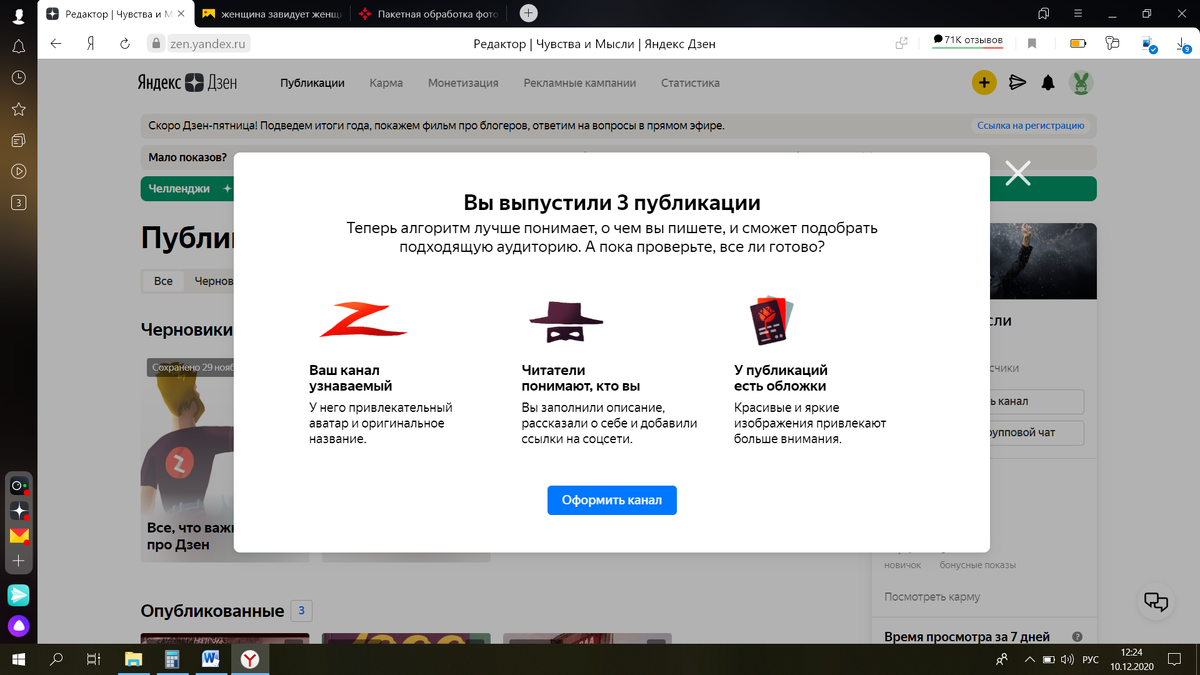
Task: Reload the current page
Action: tap(124, 43)
